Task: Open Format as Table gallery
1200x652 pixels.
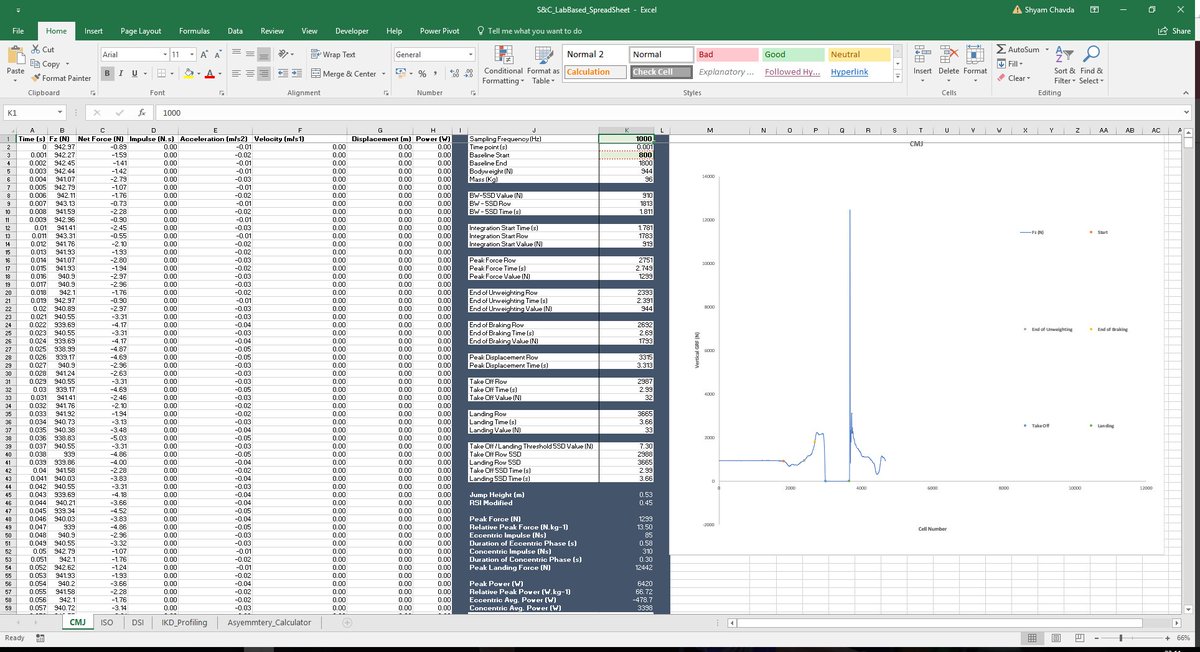Action: coord(543,63)
